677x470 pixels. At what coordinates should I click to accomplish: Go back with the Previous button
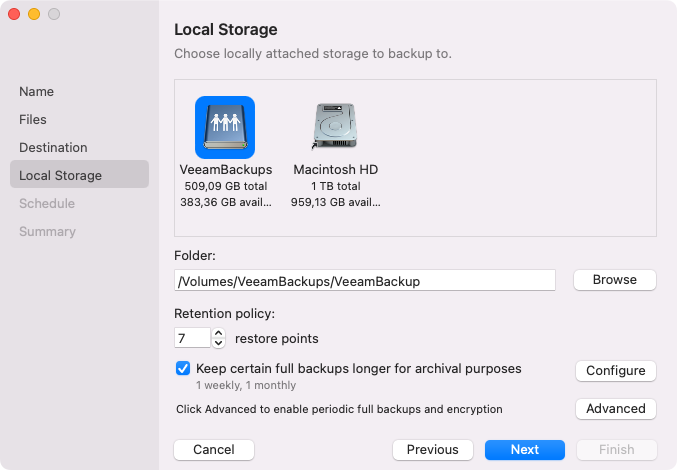click(x=432, y=449)
